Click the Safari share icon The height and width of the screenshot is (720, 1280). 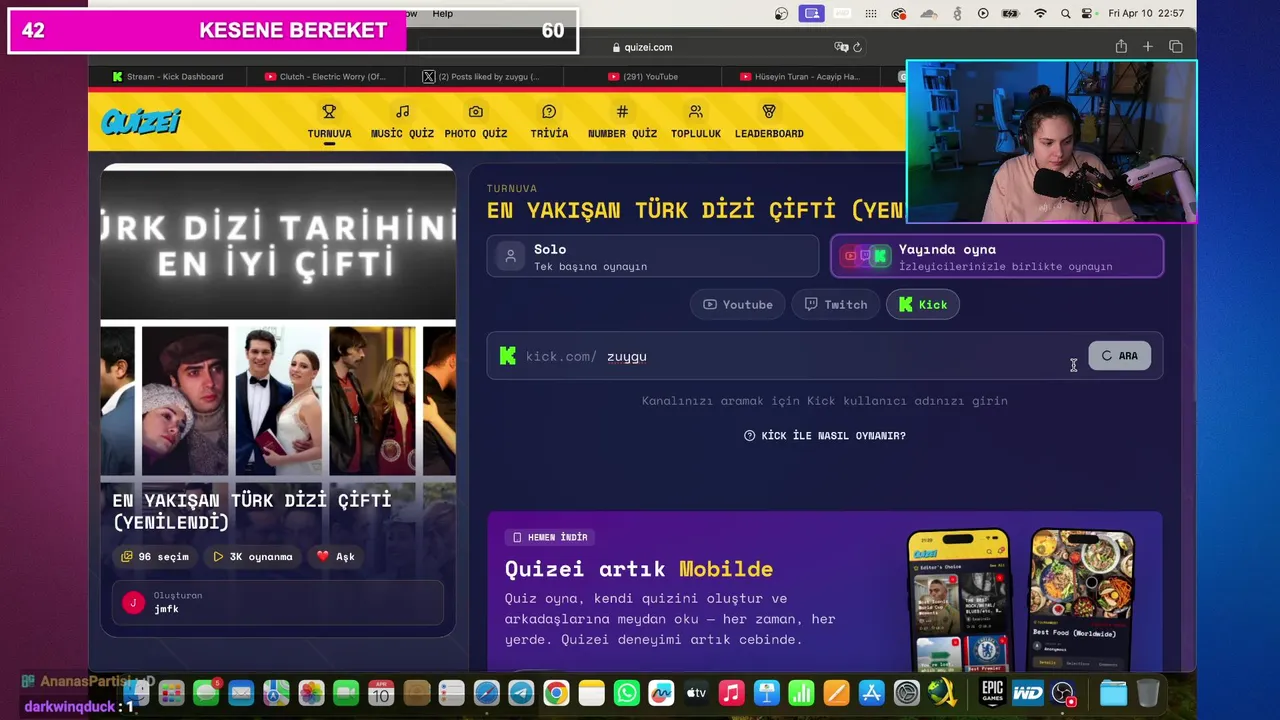[1121, 47]
